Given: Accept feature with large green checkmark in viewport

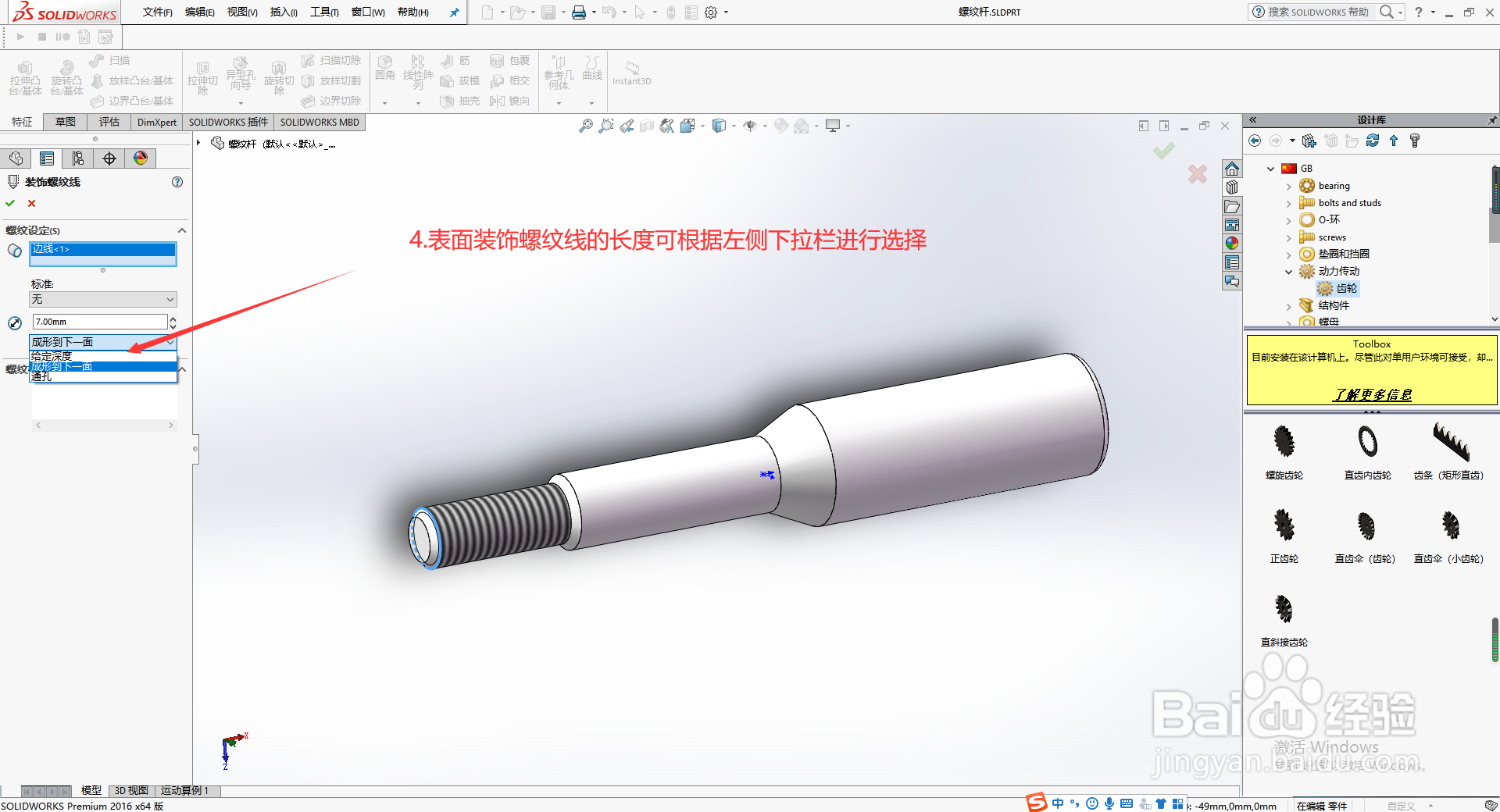Looking at the screenshot, I should [1164, 150].
